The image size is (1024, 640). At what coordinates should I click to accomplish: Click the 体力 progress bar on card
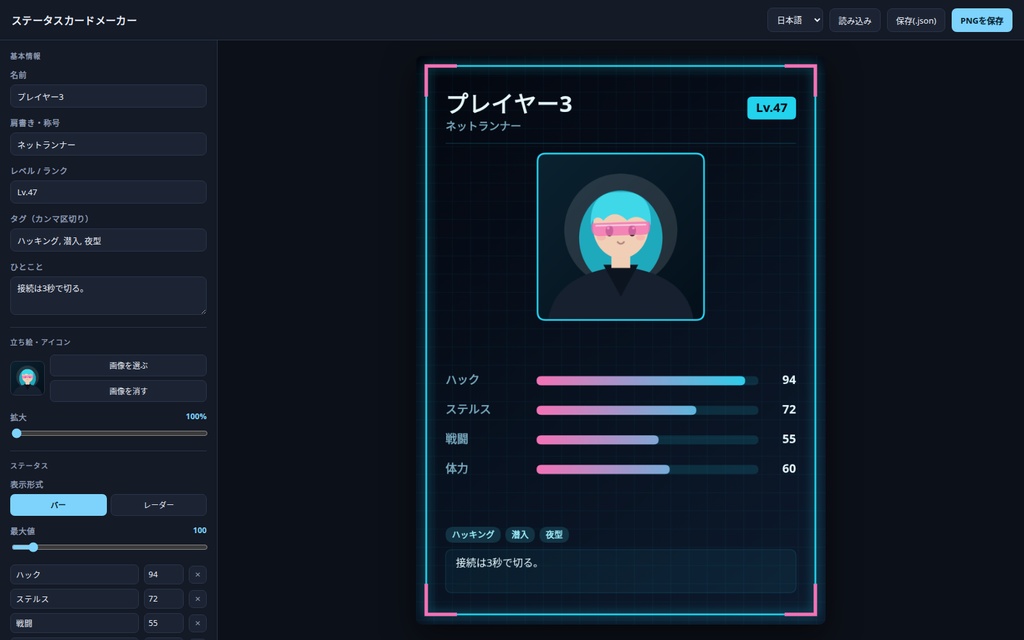[647, 469]
